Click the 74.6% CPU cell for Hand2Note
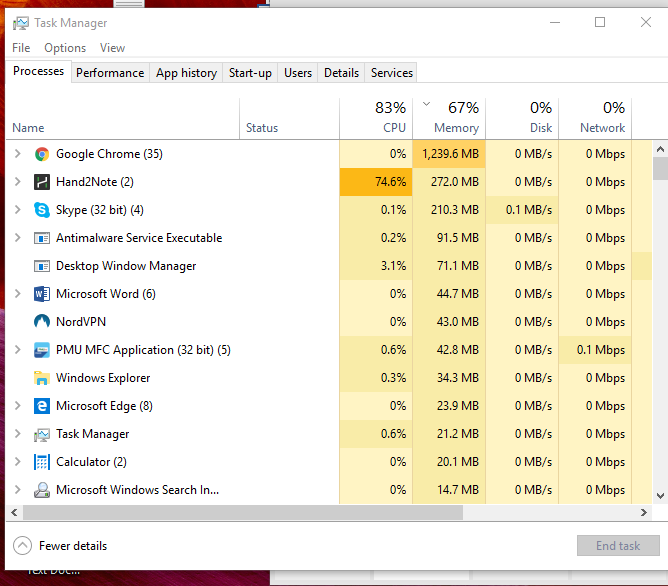 click(376, 182)
